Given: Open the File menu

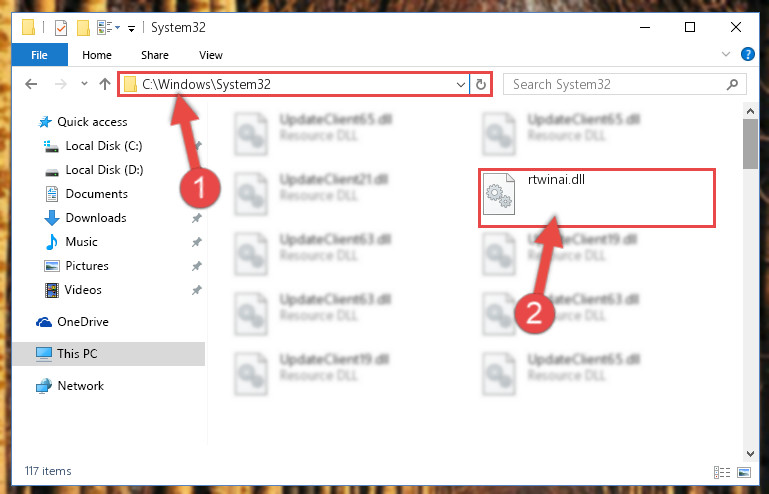Looking at the screenshot, I should (x=39, y=54).
